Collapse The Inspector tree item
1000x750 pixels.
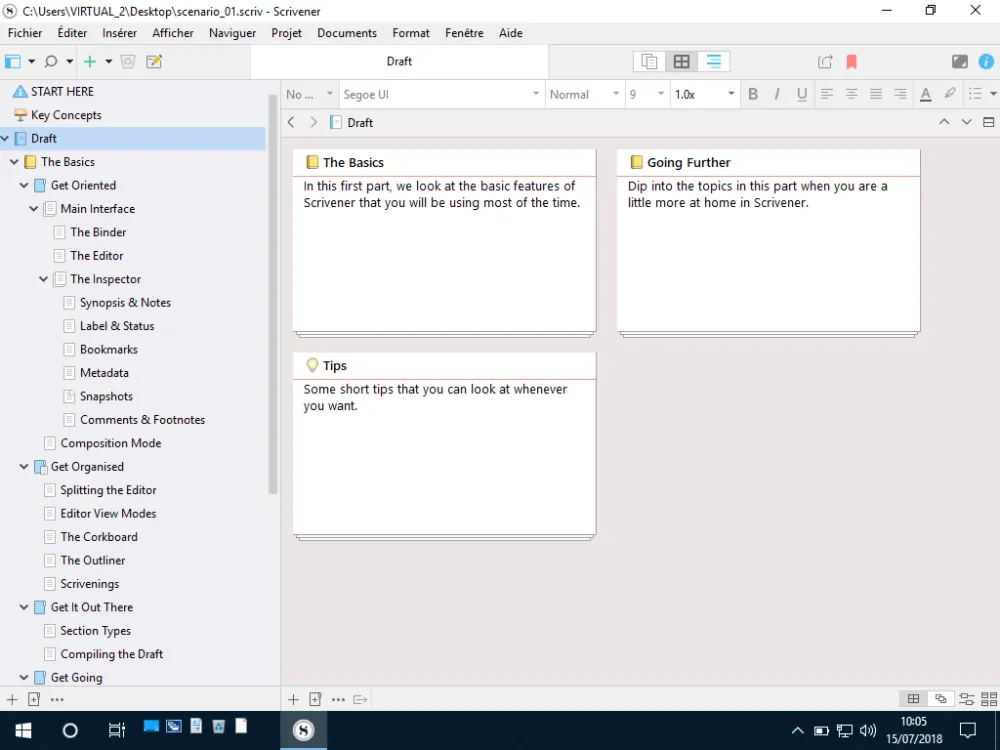(x=43, y=279)
